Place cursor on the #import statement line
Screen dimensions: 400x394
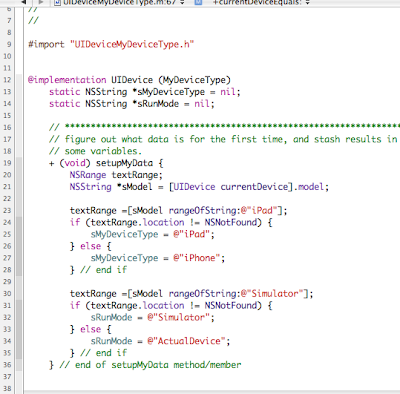coord(111,44)
